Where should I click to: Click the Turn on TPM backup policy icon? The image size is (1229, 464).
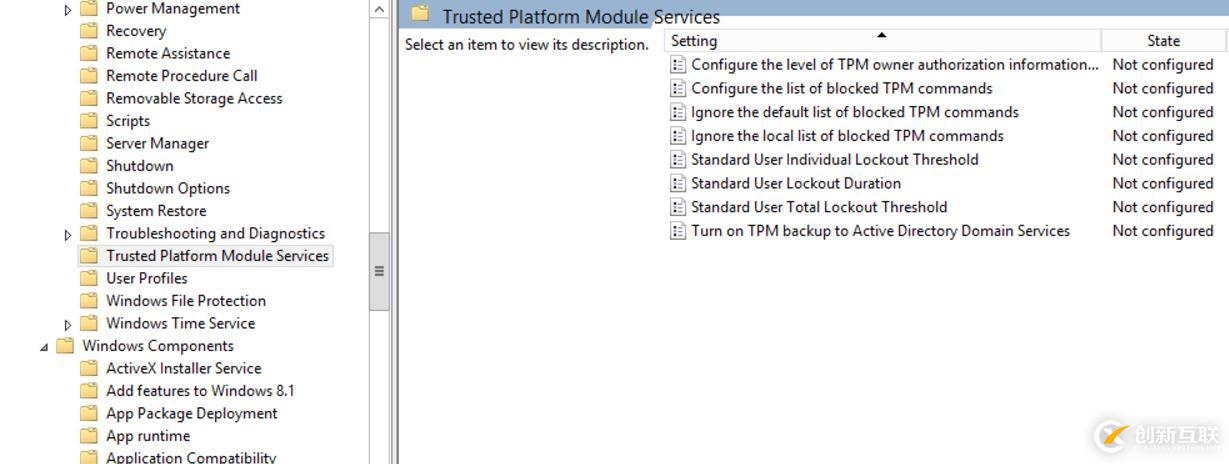678,231
